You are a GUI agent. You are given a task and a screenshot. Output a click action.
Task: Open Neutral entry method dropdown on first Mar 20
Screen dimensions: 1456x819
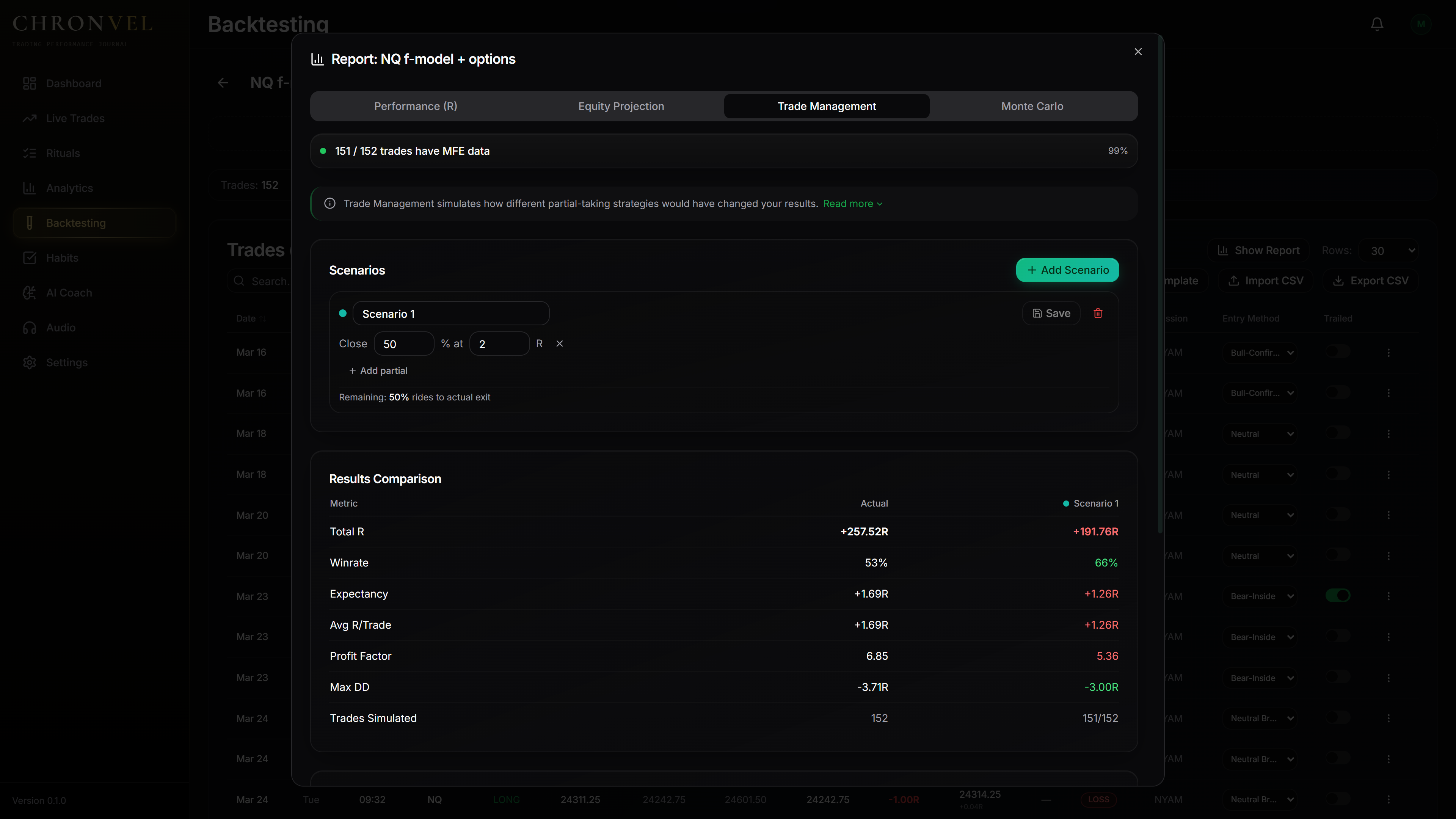[1259, 516]
